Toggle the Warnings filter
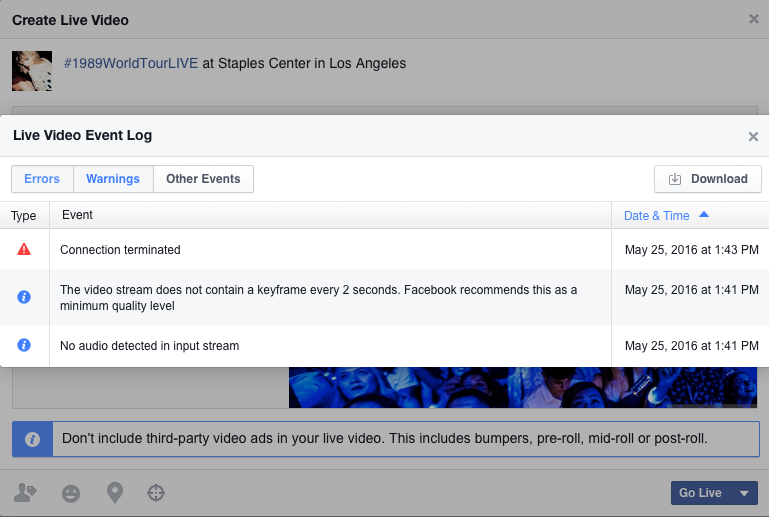This screenshot has width=769, height=517. (x=113, y=179)
